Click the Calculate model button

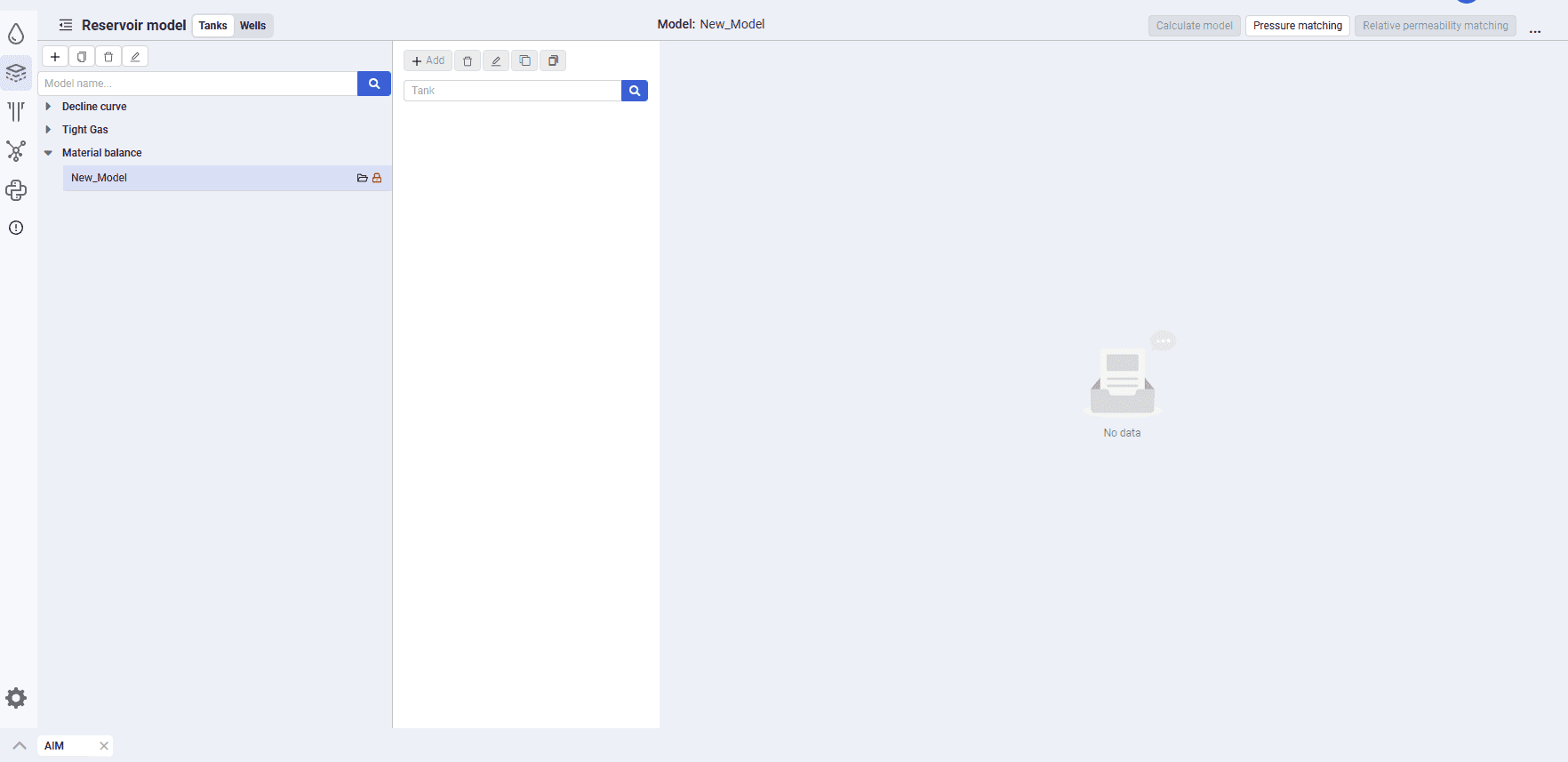click(1194, 26)
